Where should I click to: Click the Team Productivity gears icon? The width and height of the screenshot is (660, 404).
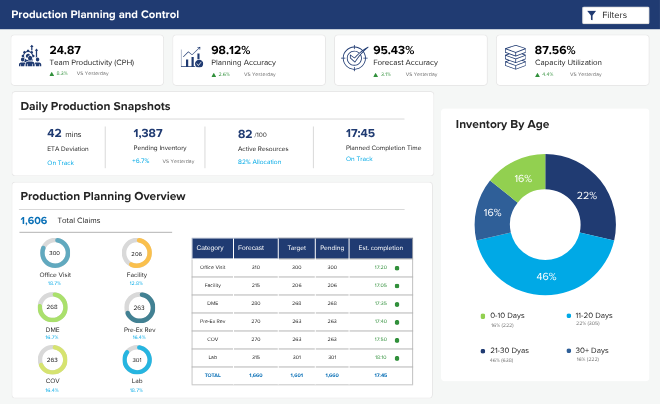pyautogui.click(x=30, y=56)
